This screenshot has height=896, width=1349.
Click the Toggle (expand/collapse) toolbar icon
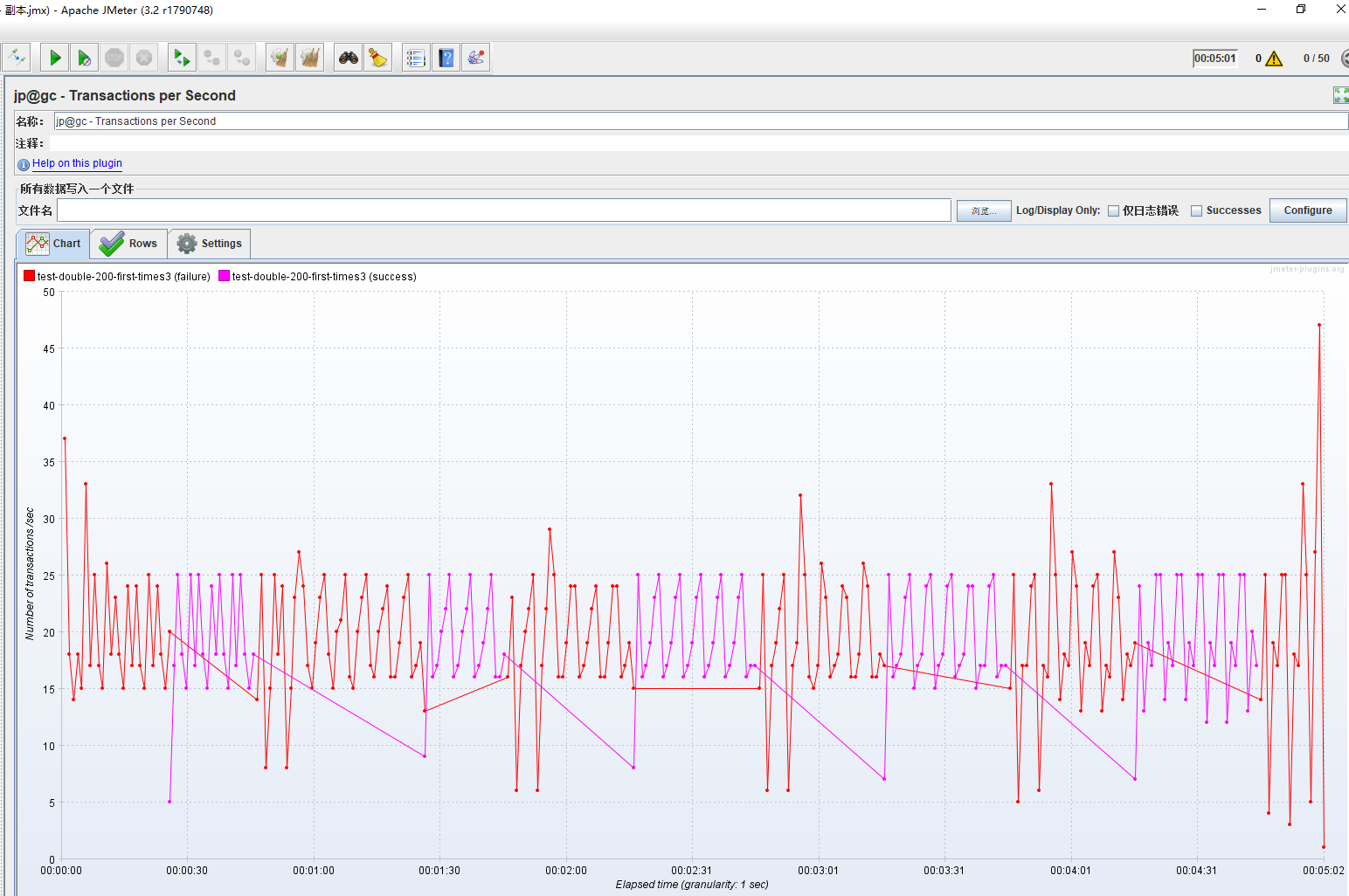coord(17,58)
